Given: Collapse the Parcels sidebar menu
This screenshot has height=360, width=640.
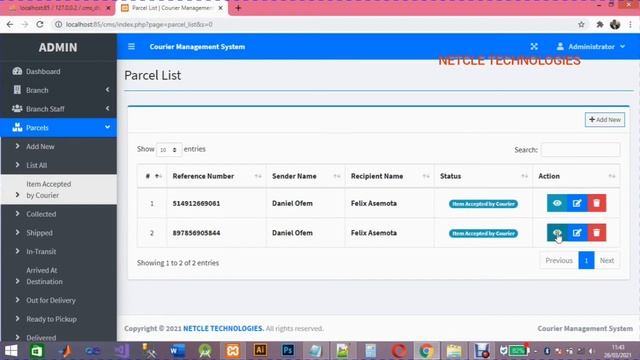Looking at the screenshot, I should [59, 128].
